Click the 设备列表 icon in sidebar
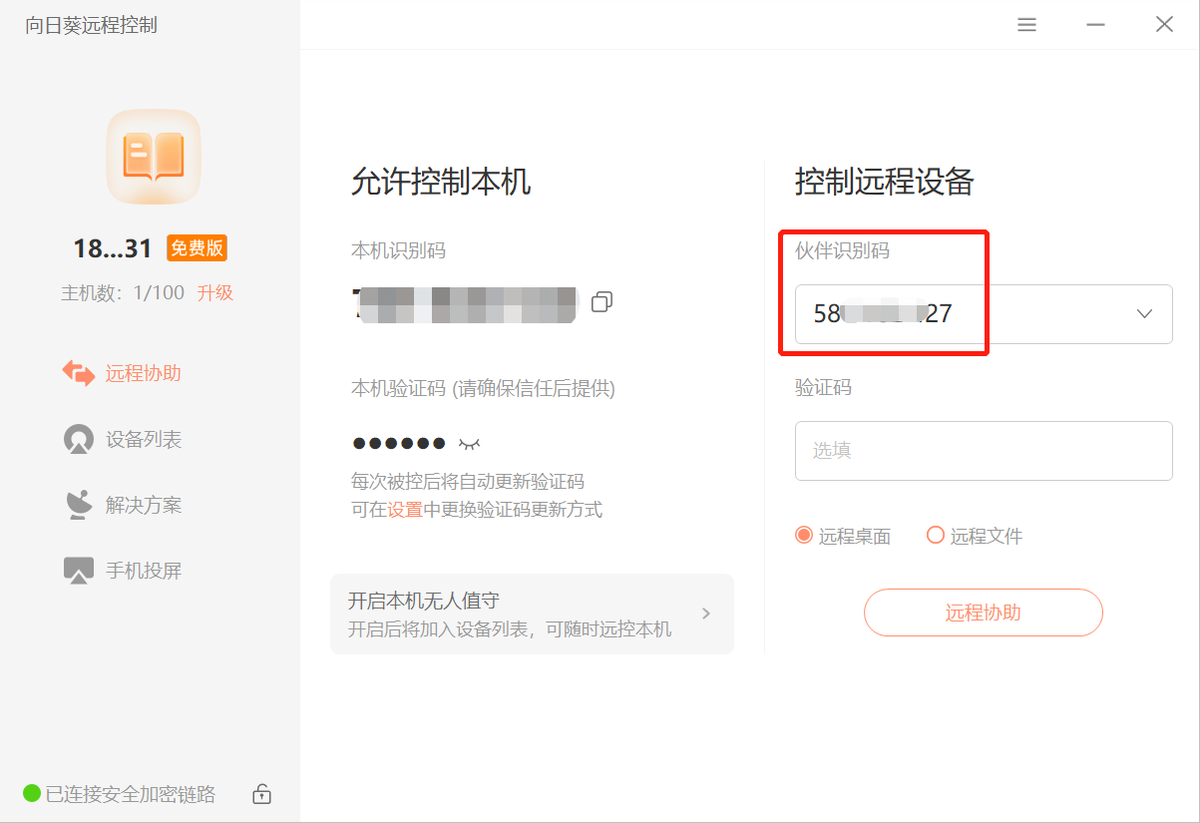Viewport: 1200px width, 823px height. tap(78, 439)
